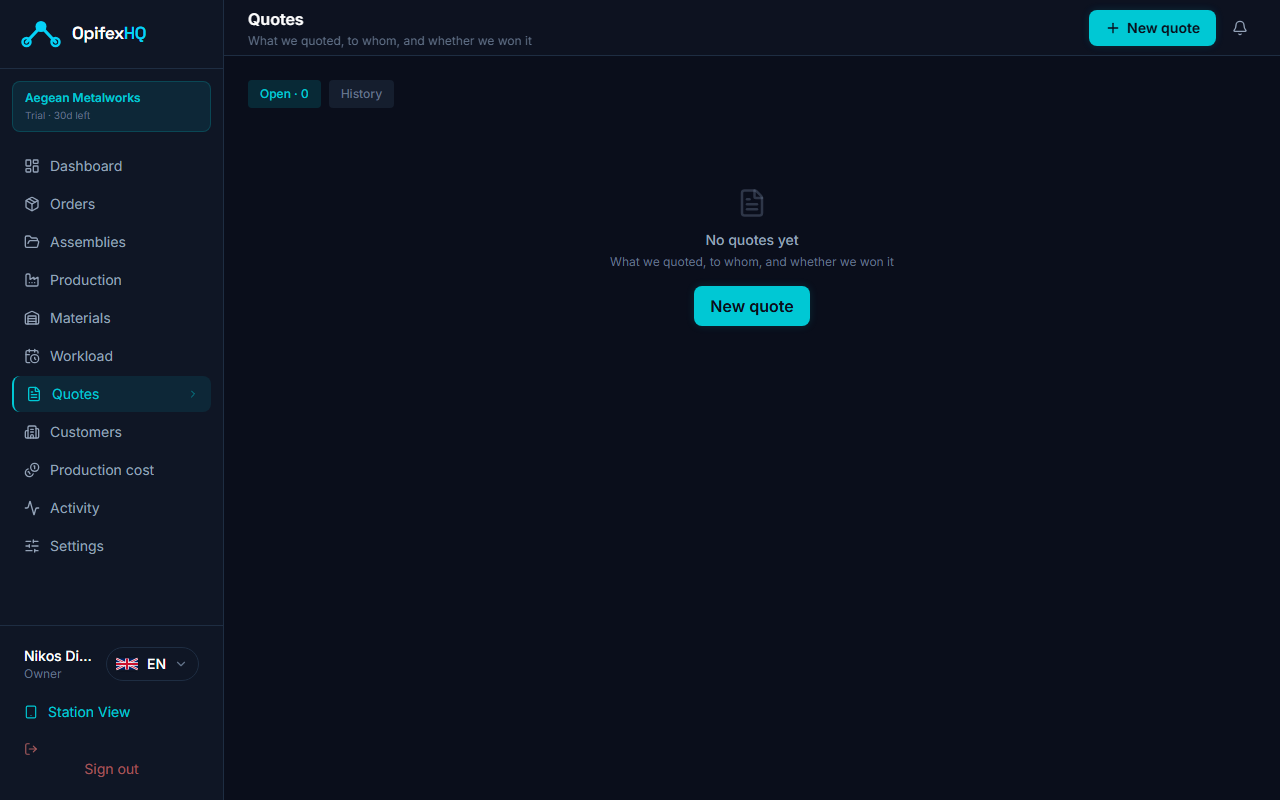The height and width of the screenshot is (800, 1280).
Task: Navigate to Production page
Action: click(111, 280)
